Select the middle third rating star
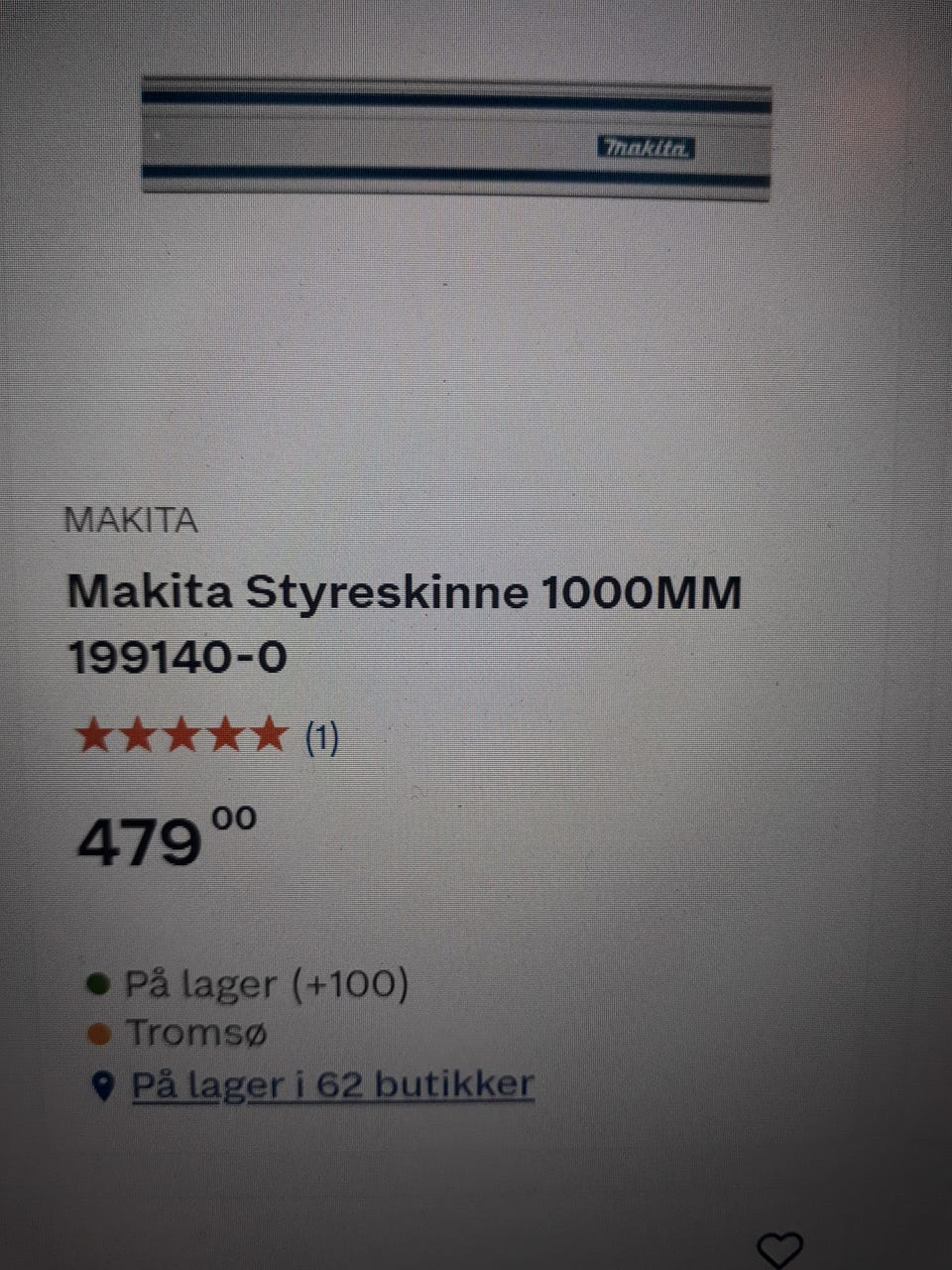Image resolution: width=952 pixels, height=1270 pixels. click(x=181, y=735)
